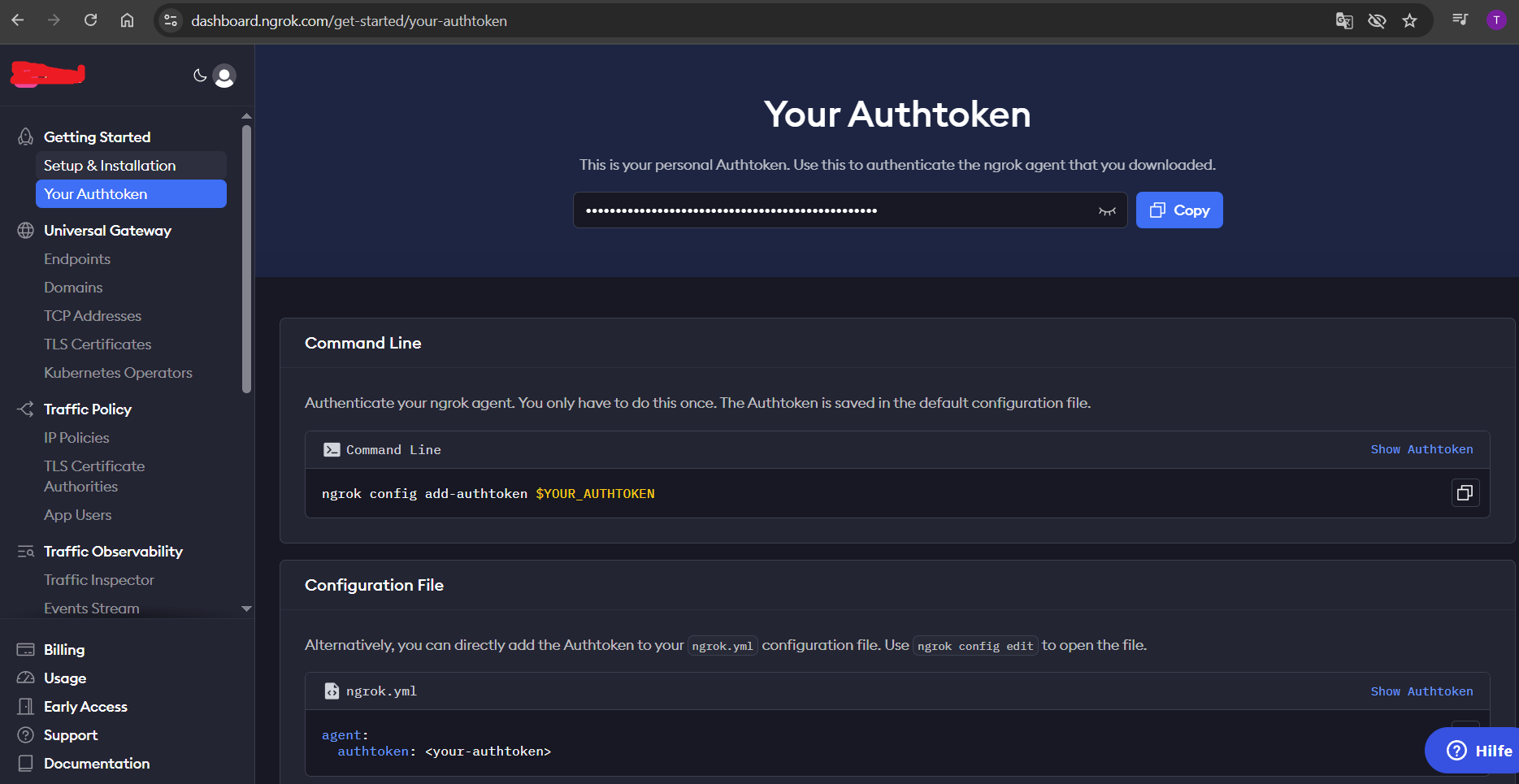Open TLS Certificate Authorities page
Screen dimensions: 1519x784
(94, 476)
